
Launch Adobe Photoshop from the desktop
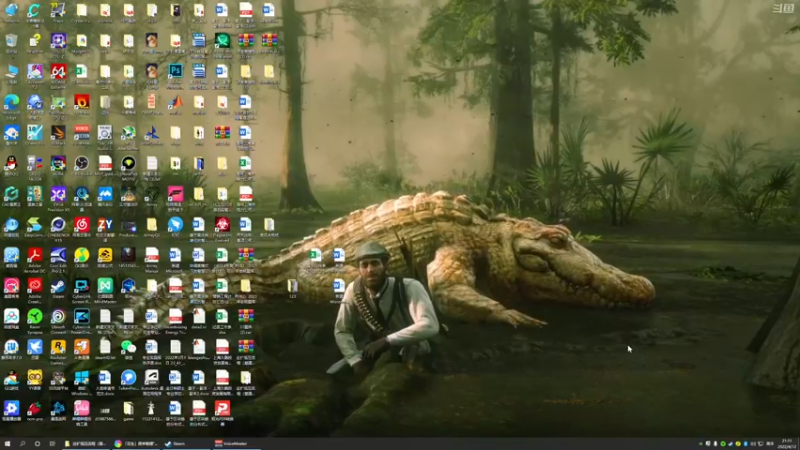coord(176,75)
